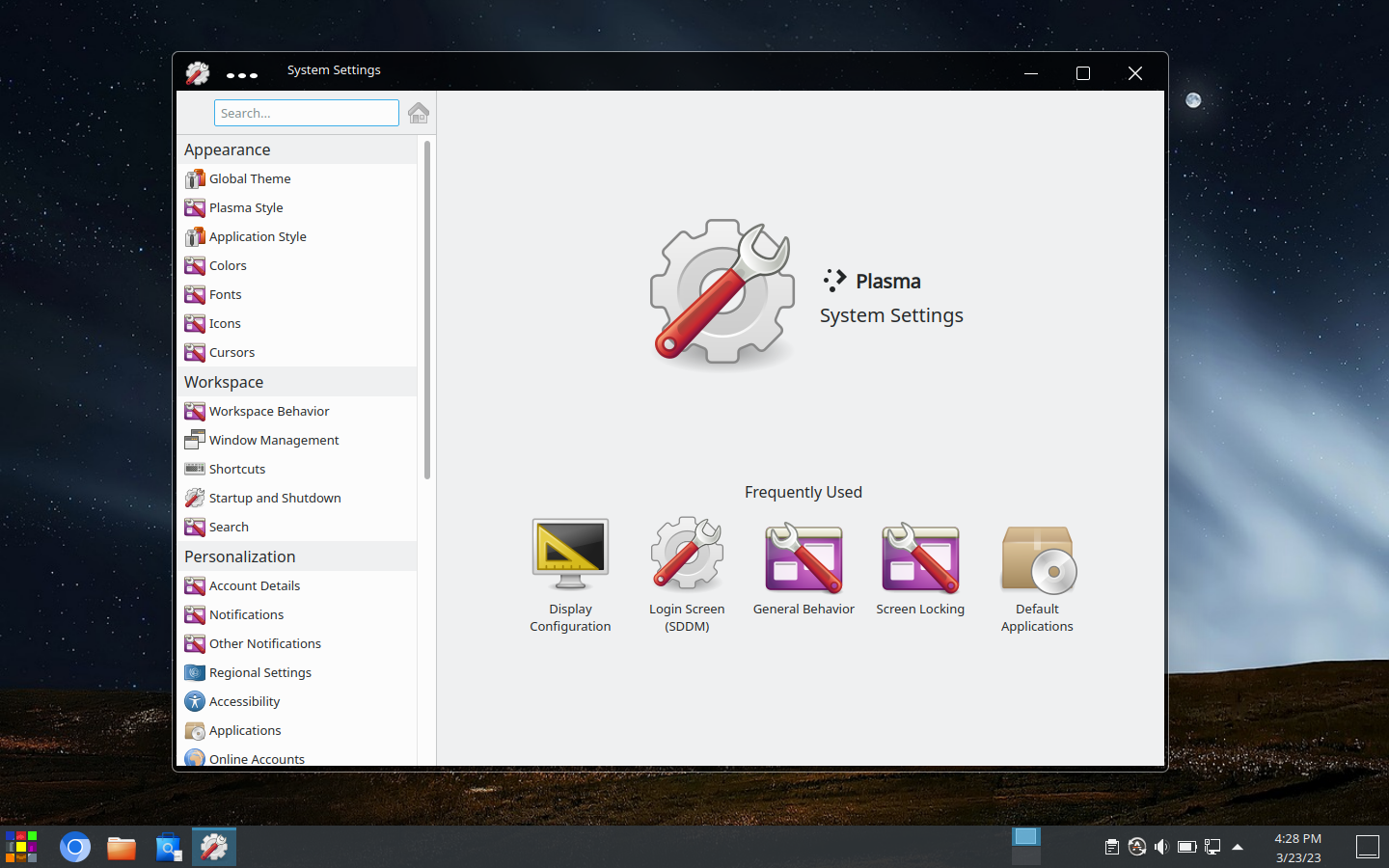This screenshot has width=1389, height=868.
Task: Open the Icons settings entry
Action: point(299,323)
